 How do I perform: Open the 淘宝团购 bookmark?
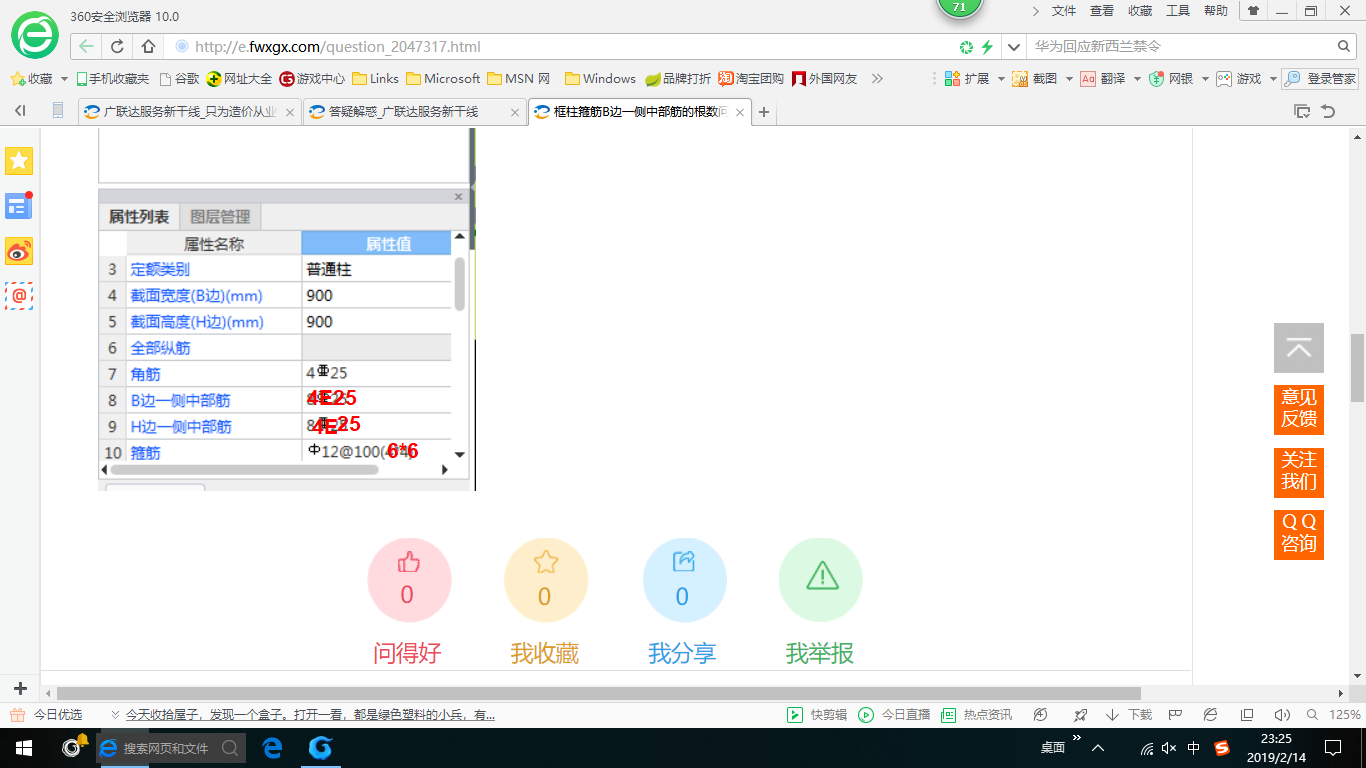[x=751, y=79]
